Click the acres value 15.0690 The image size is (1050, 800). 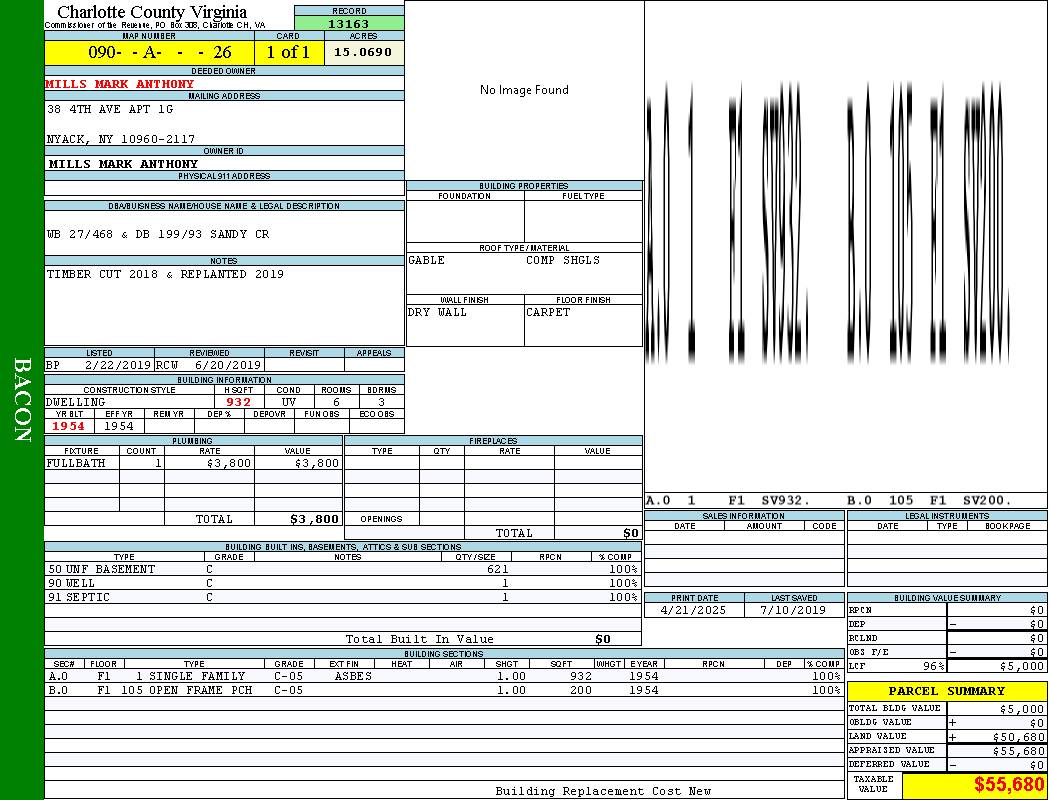coord(364,52)
